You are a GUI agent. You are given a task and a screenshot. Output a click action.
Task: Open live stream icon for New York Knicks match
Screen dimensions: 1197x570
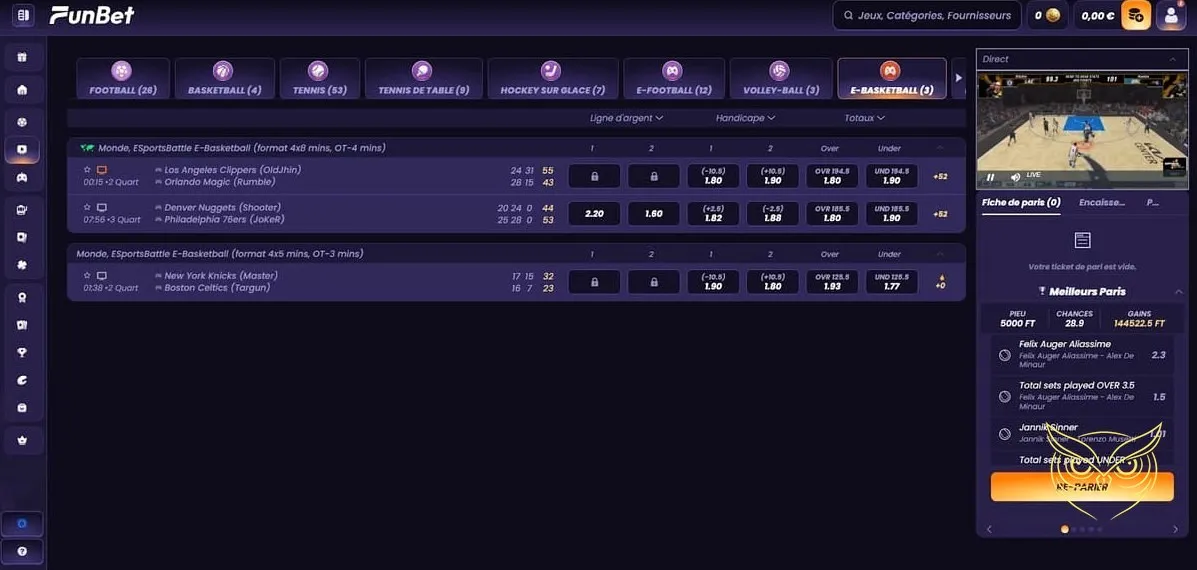click(102, 275)
